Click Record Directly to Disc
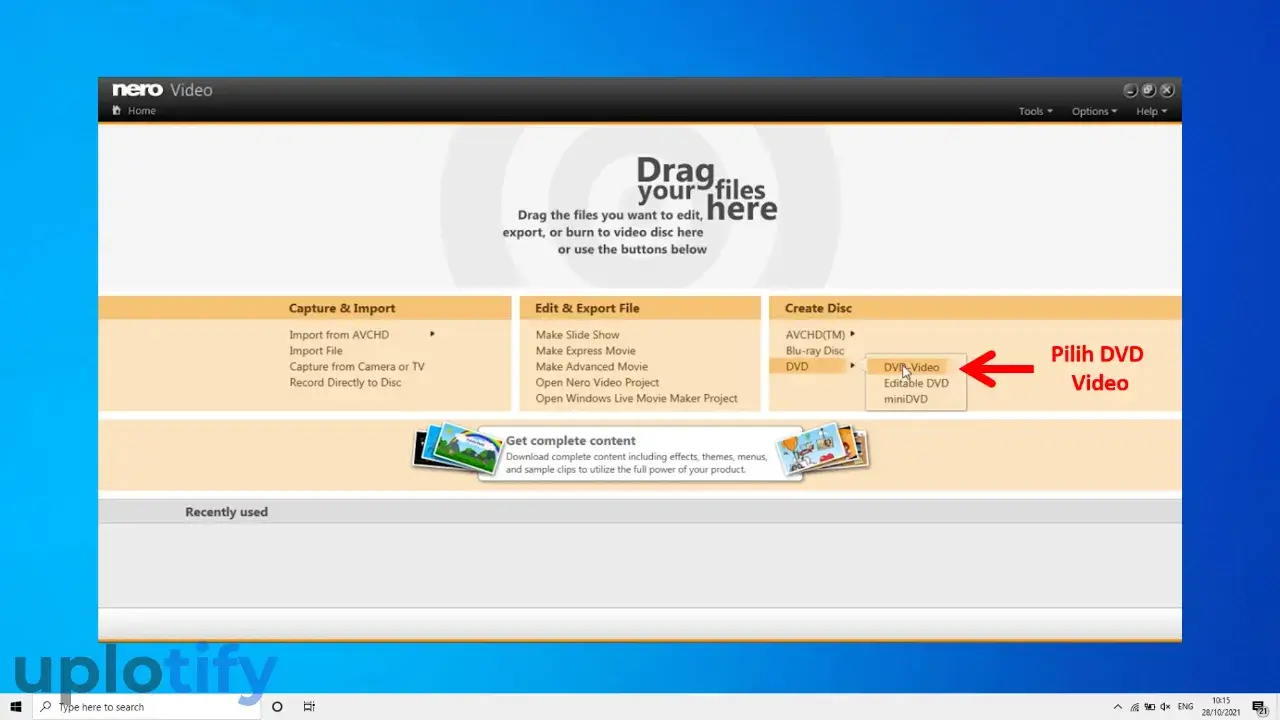This screenshot has height=720, width=1280. (x=345, y=383)
